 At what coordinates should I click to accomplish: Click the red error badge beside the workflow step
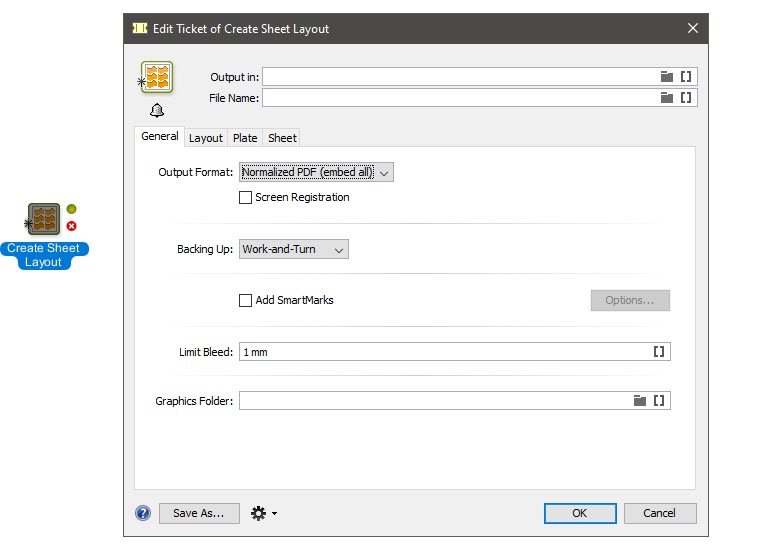[71, 226]
